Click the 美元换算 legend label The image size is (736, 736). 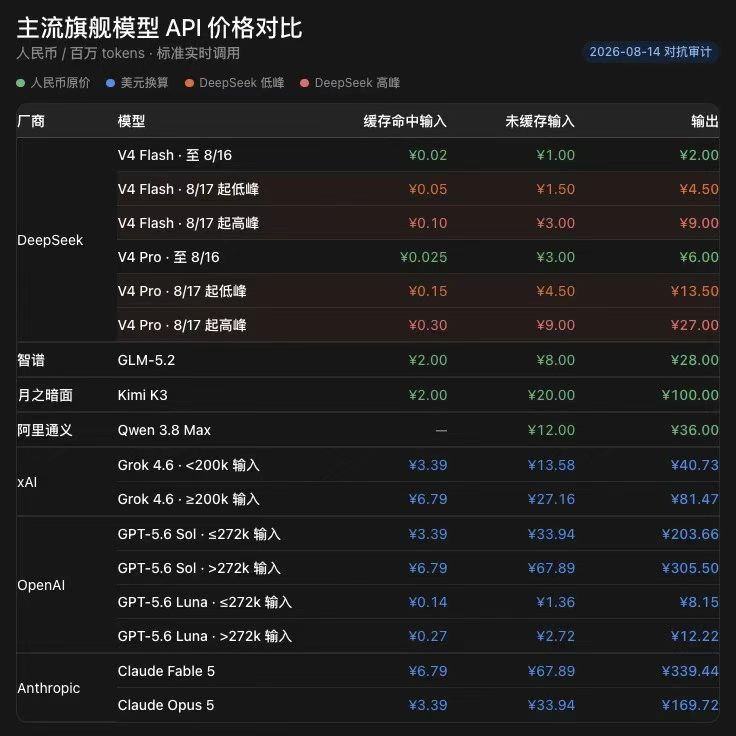[x=144, y=83]
